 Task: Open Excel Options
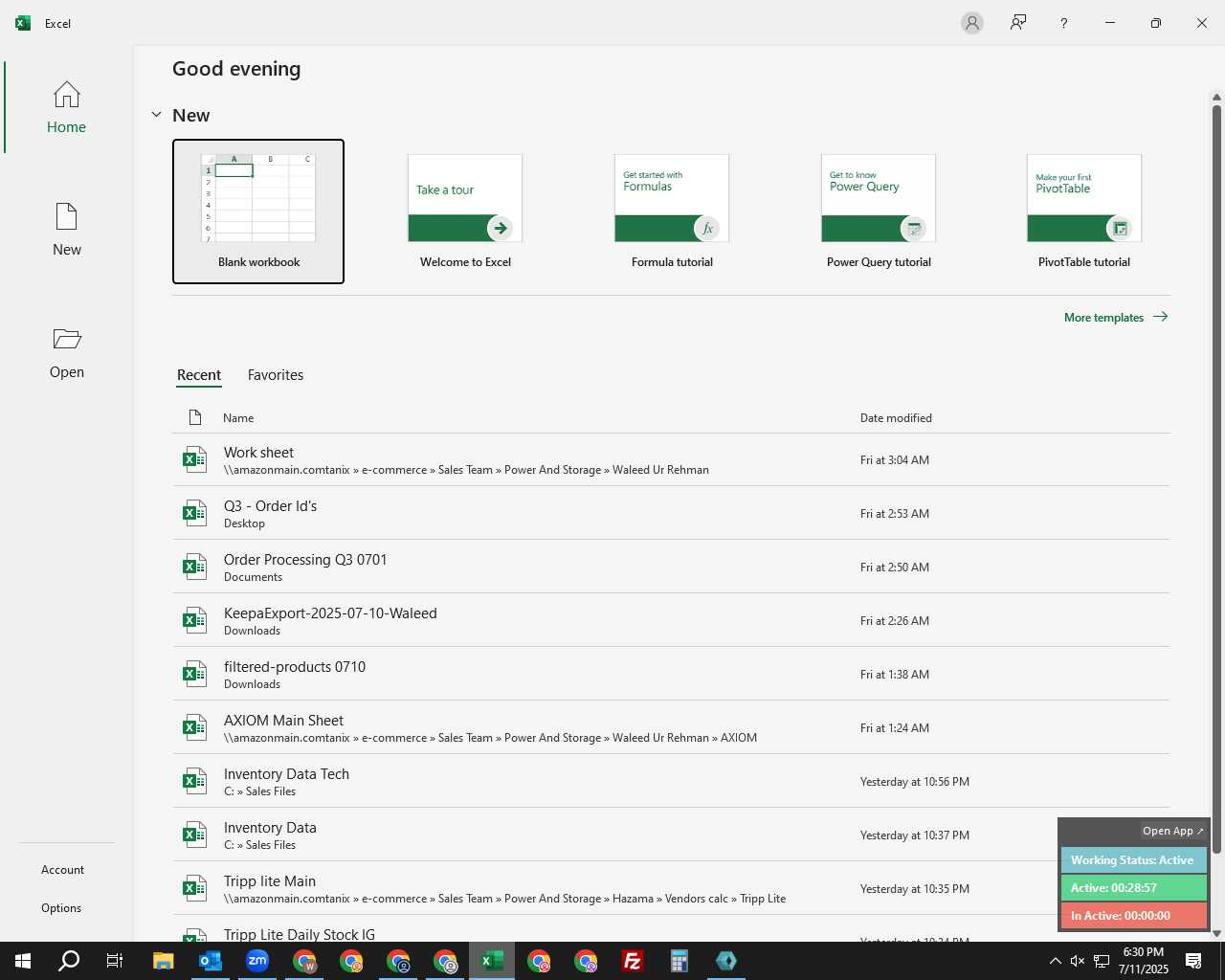tap(61, 908)
